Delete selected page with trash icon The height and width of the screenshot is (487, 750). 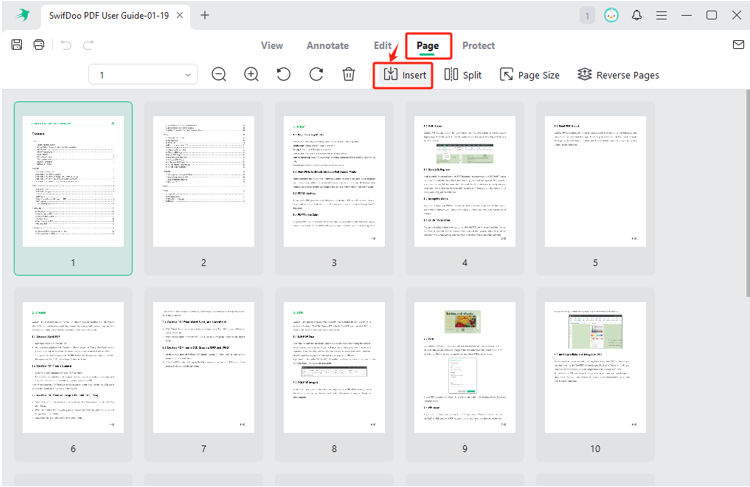pos(349,75)
